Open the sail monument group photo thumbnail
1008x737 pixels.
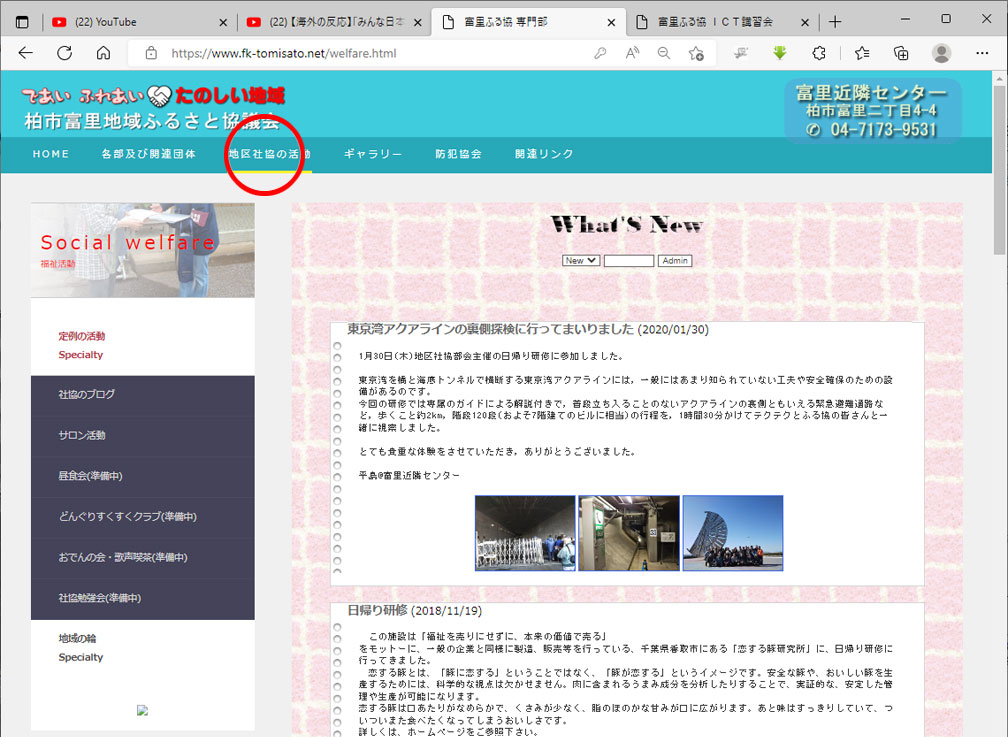click(733, 533)
